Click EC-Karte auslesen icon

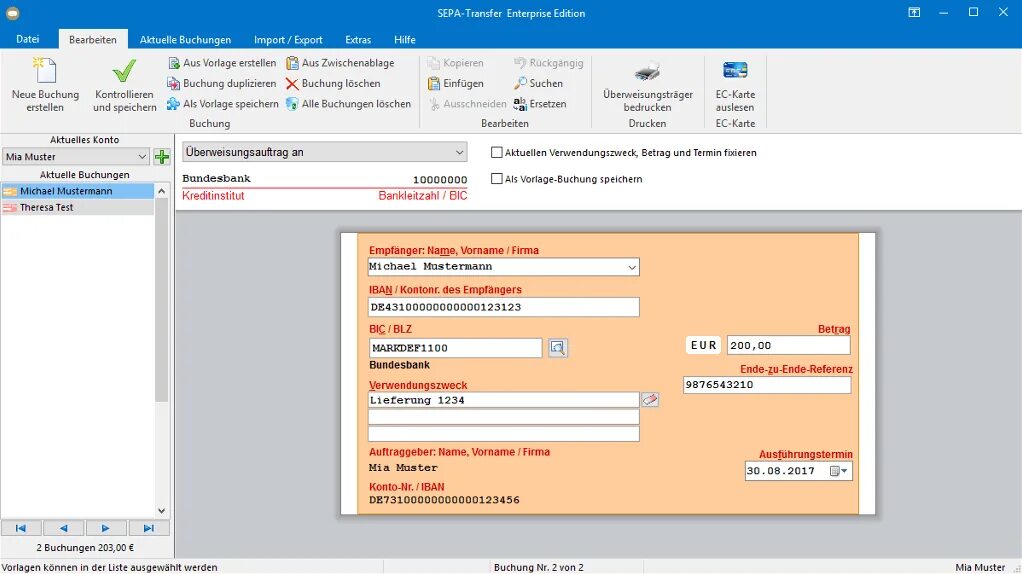coord(735,70)
